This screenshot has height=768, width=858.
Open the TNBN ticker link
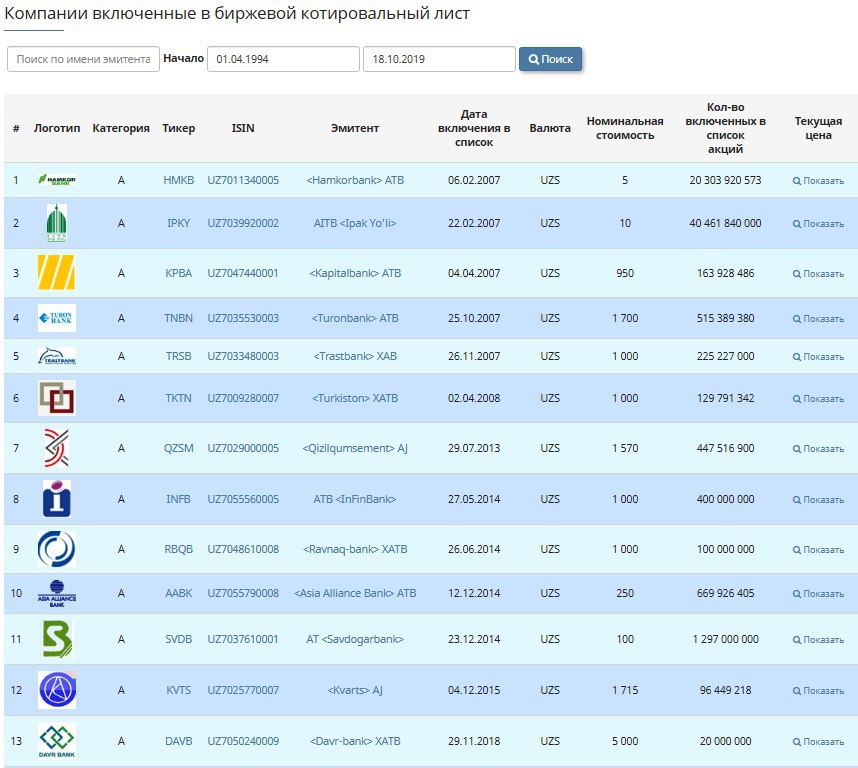pyautogui.click(x=178, y=318)
